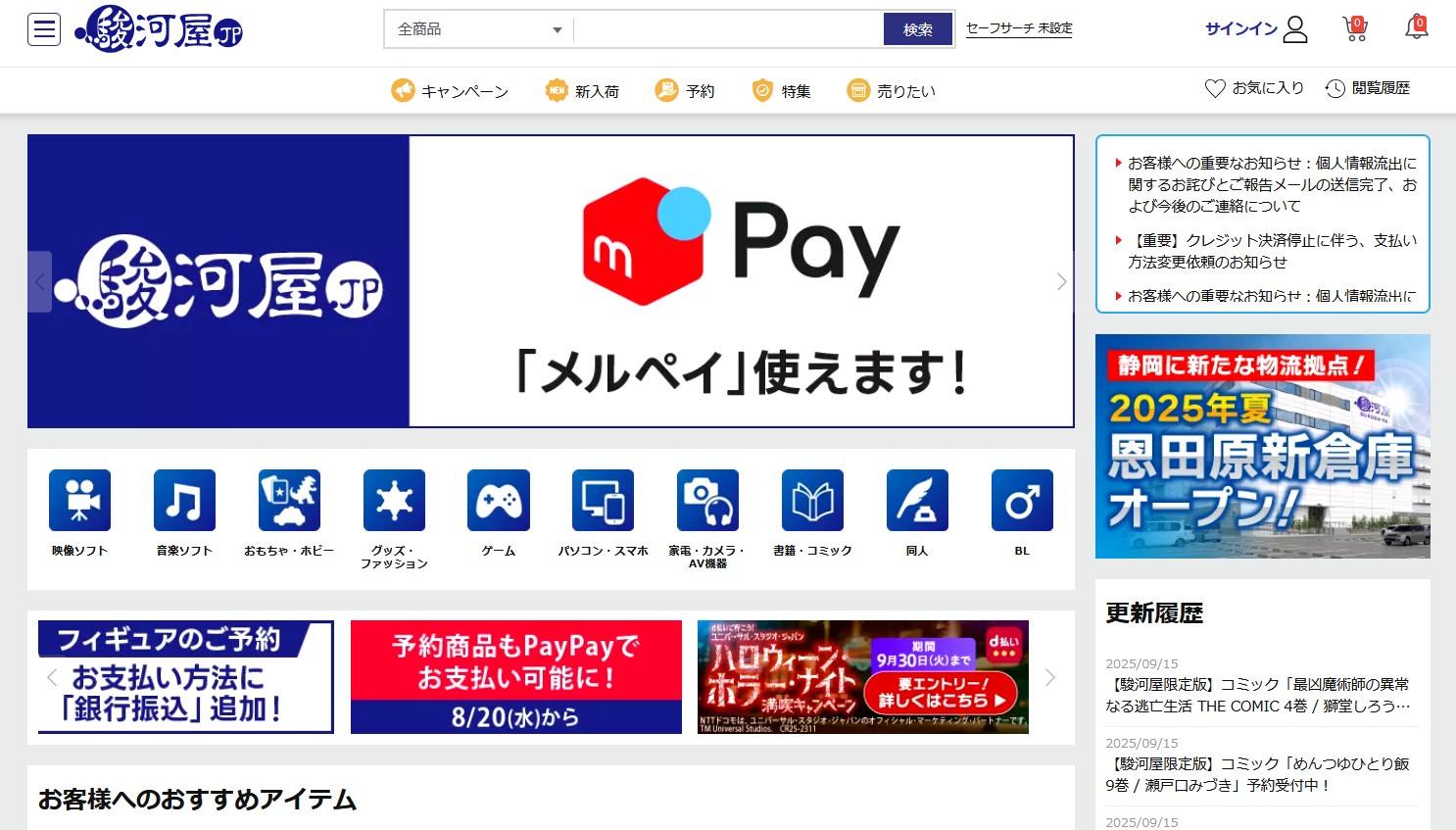1456x830 pixels.
Task: Click the 検索 search button
Action: 918,29
